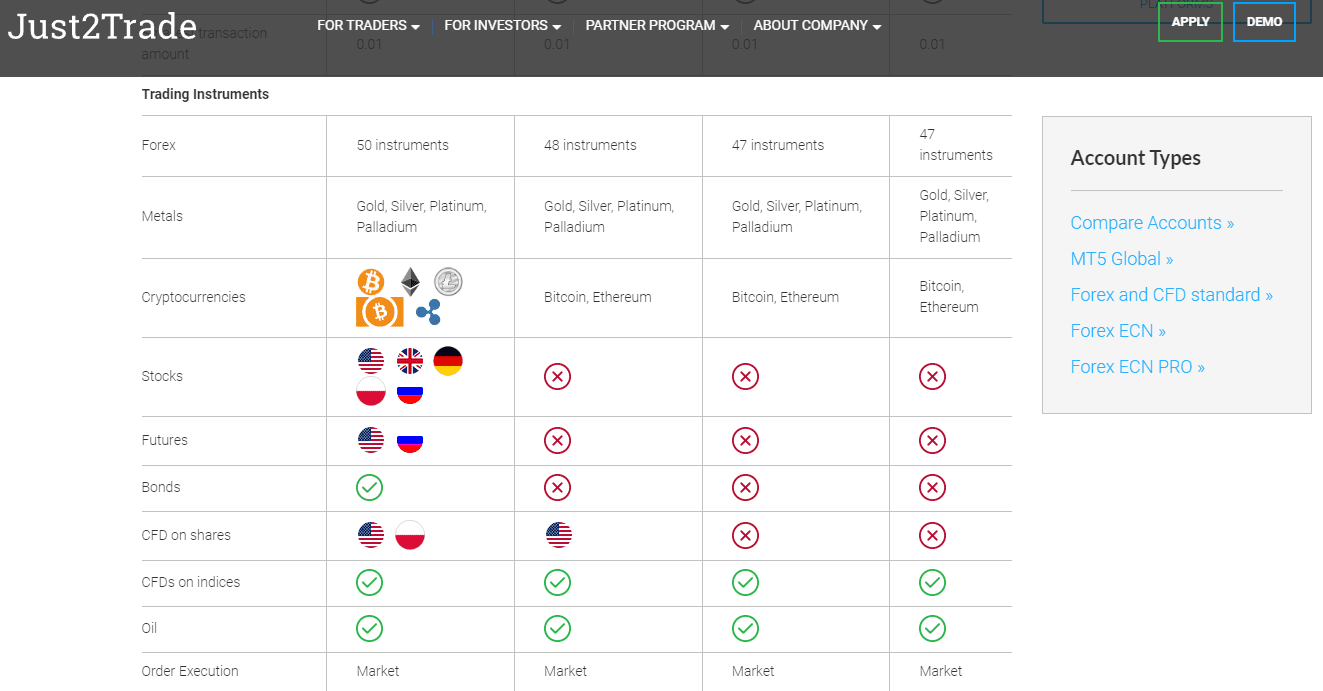The image size is (1323, 691).
Task: Click the 'Stocks' row label
Action: [x=162, y=376]
